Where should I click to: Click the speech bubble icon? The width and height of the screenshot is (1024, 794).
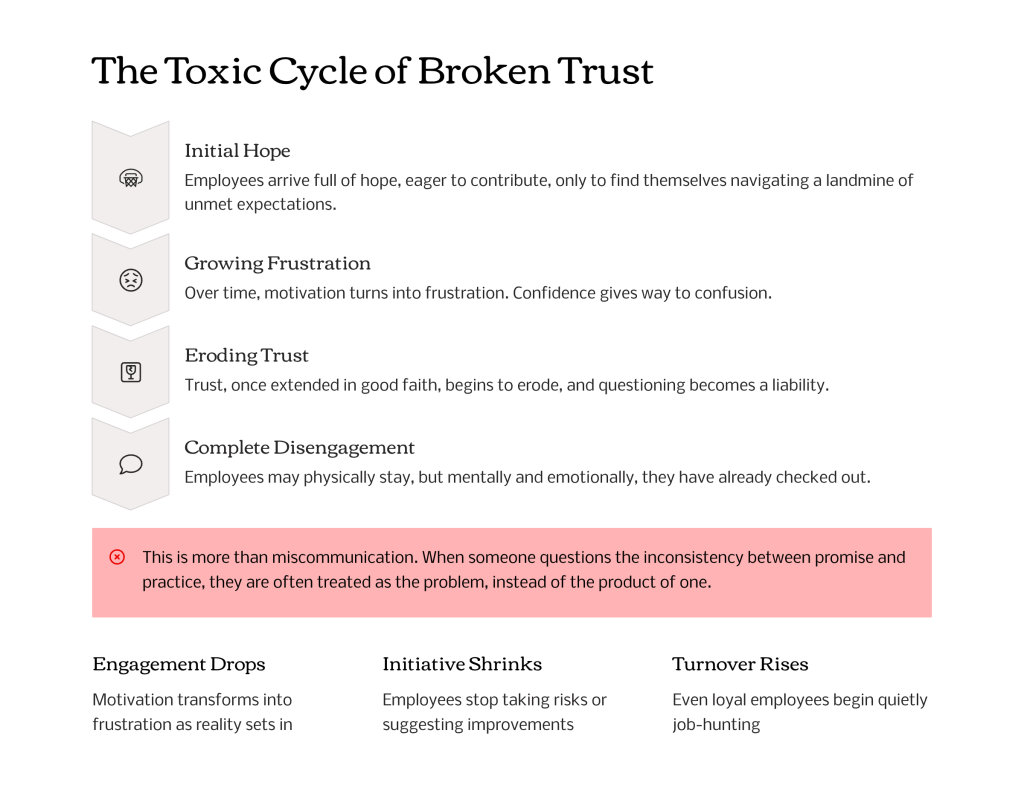(x=131, y=464)
